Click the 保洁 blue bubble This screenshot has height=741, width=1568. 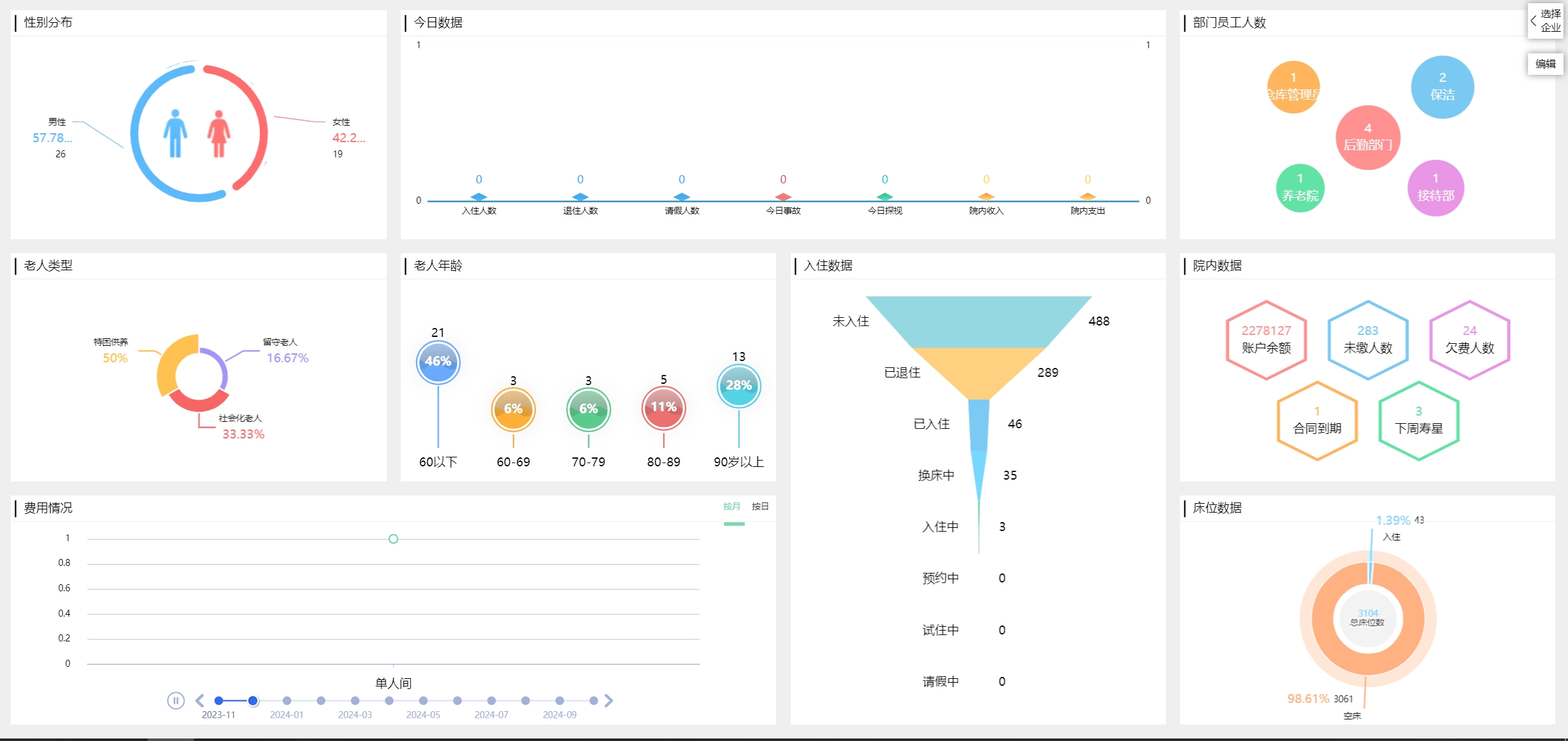click(x=1442, y=87)
